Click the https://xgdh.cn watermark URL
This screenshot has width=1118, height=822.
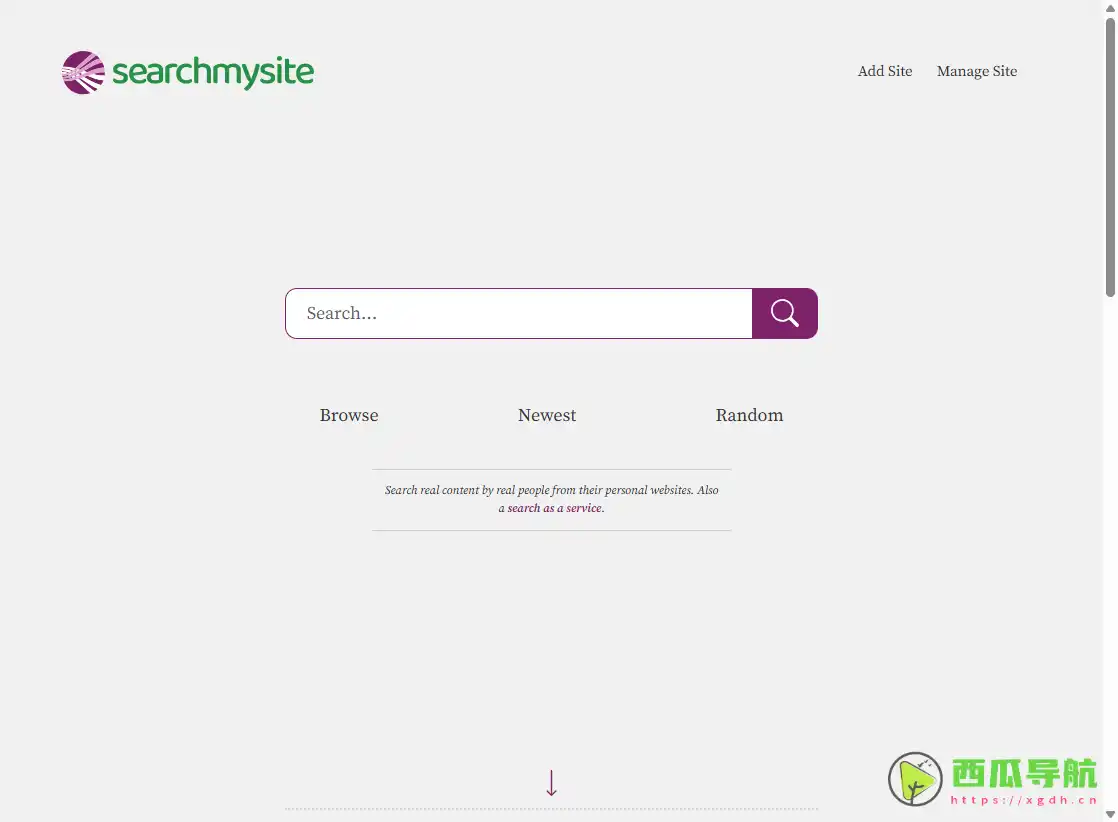coord(1024,800)
